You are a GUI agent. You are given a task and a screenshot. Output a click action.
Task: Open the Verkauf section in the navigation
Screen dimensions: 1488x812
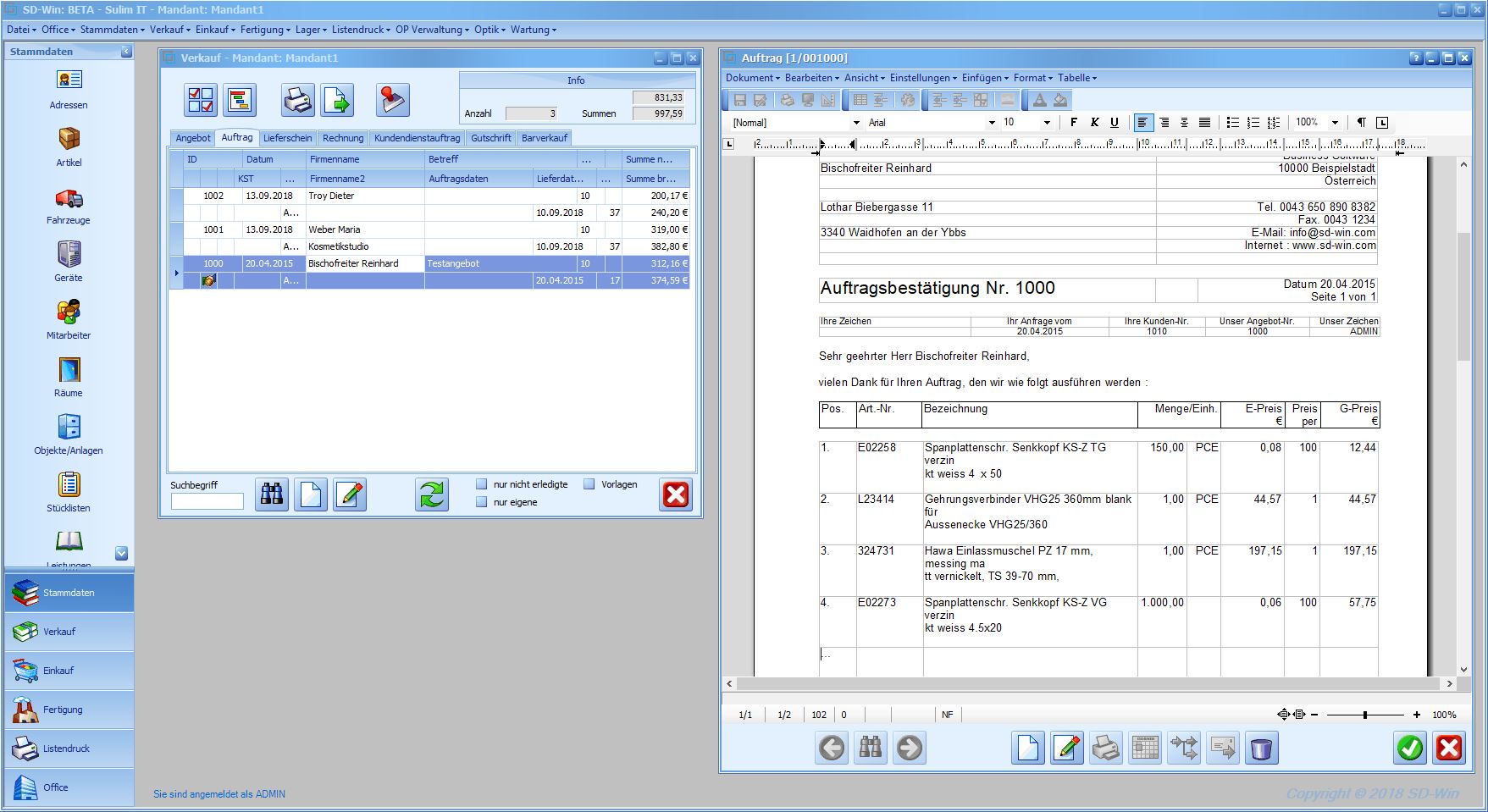(x=69, y=632)
